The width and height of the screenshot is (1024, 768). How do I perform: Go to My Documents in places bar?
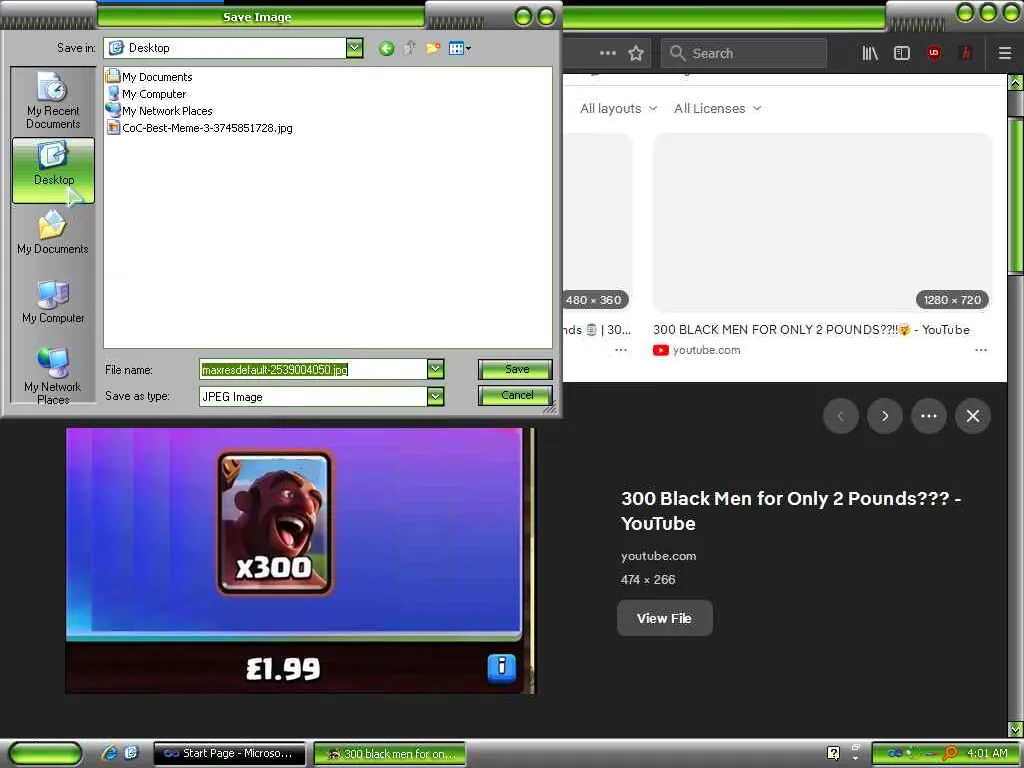coord(53,232)
